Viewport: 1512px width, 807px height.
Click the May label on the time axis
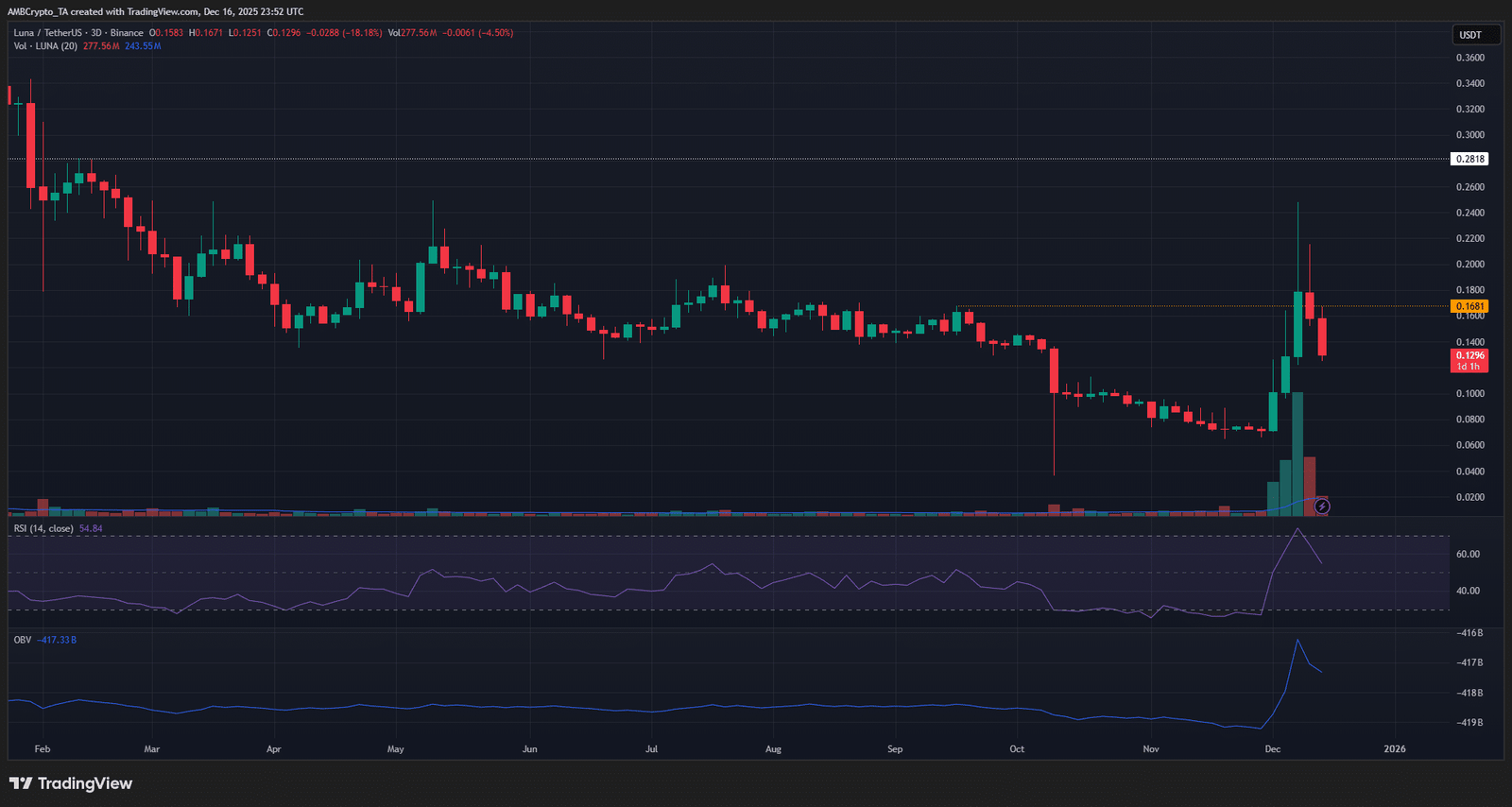[x=396, y=749]
